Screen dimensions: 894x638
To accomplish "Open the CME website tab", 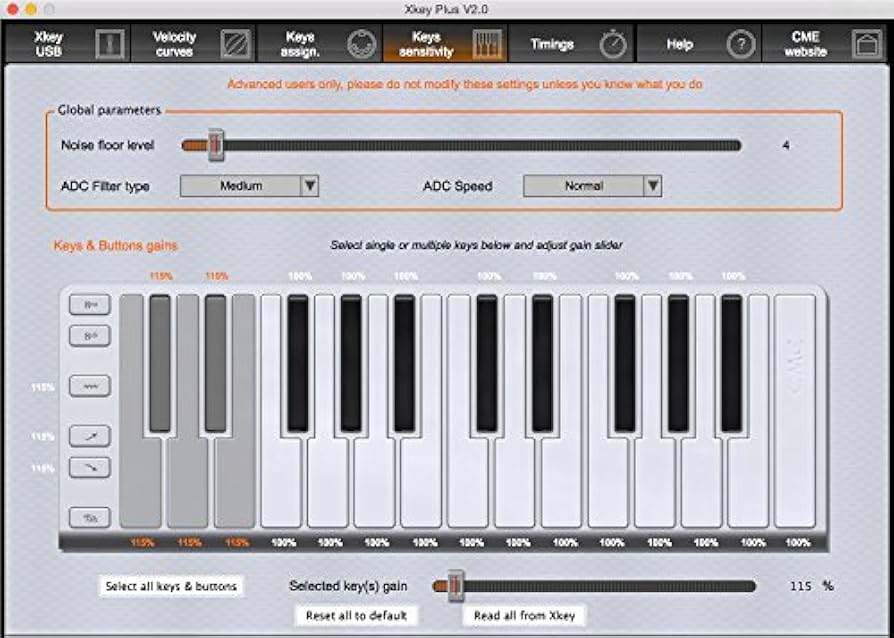I will (x=825, y=44).
